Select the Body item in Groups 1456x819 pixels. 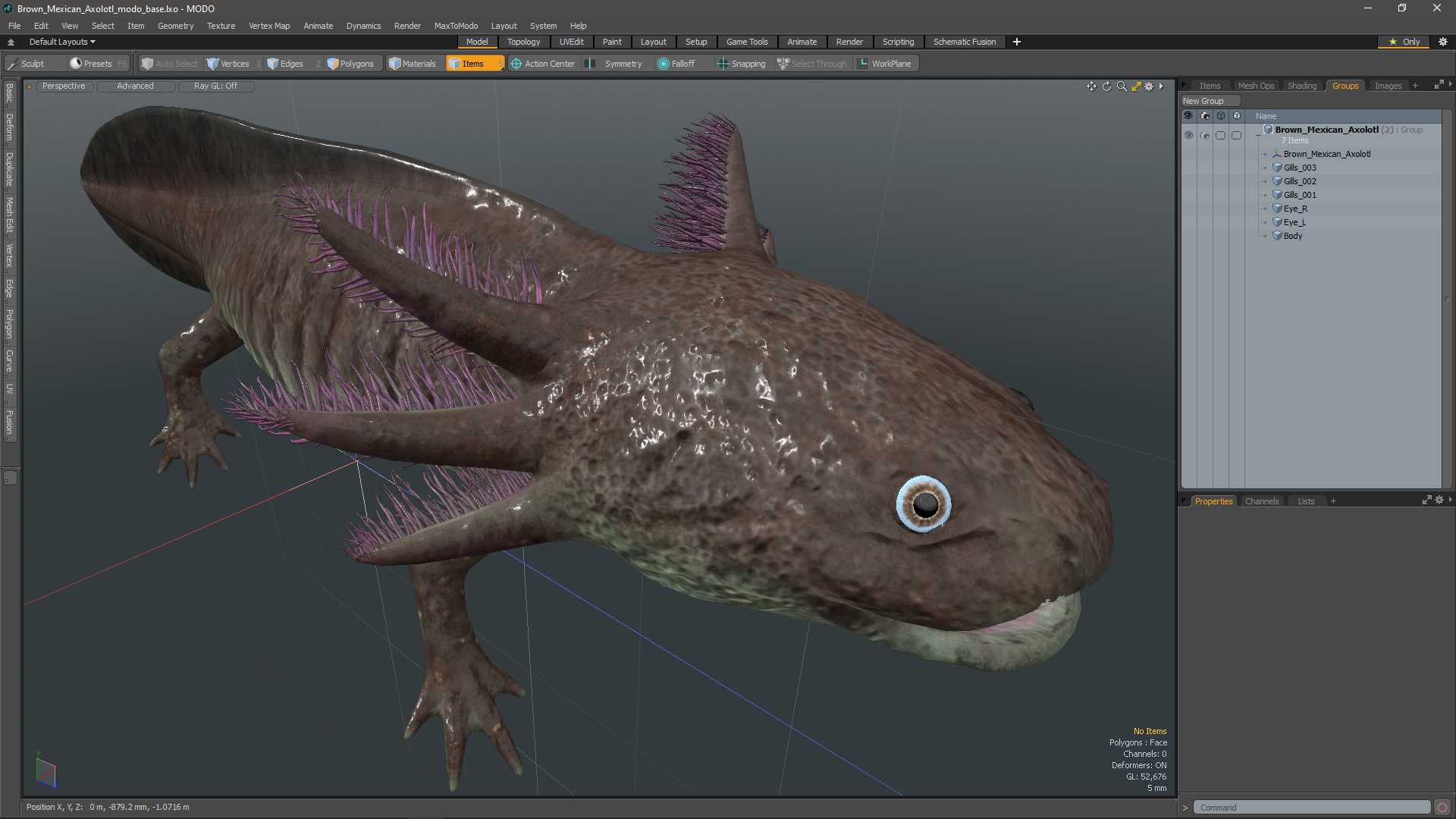click(1293, 236)
